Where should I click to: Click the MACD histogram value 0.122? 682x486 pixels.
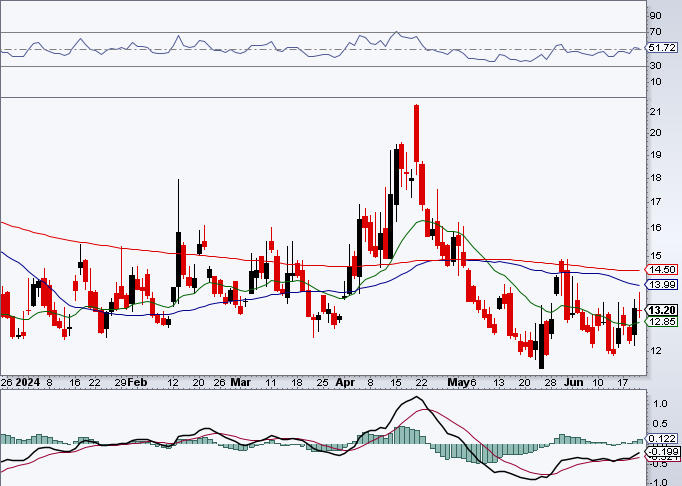click(663, 439)
